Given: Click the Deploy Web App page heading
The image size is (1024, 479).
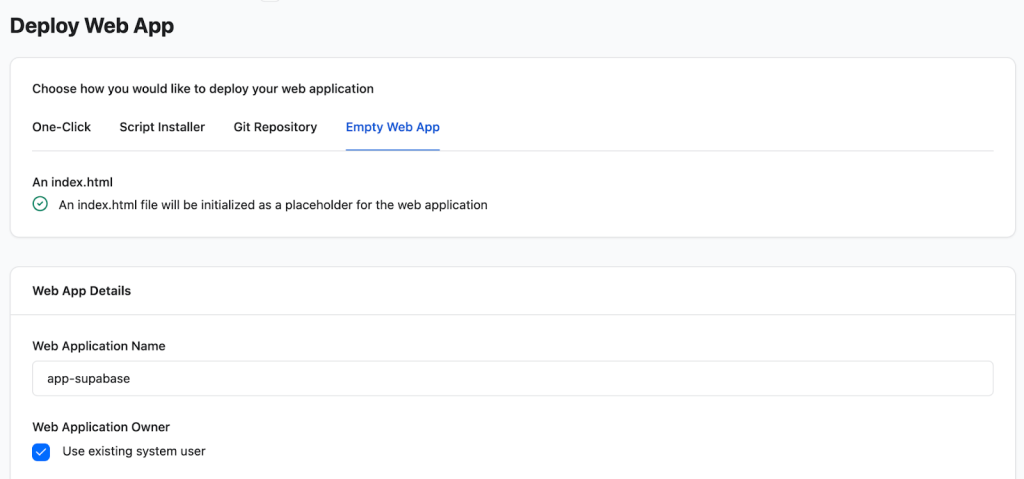Looking at the screenshot, I should [x=92, y=26].
